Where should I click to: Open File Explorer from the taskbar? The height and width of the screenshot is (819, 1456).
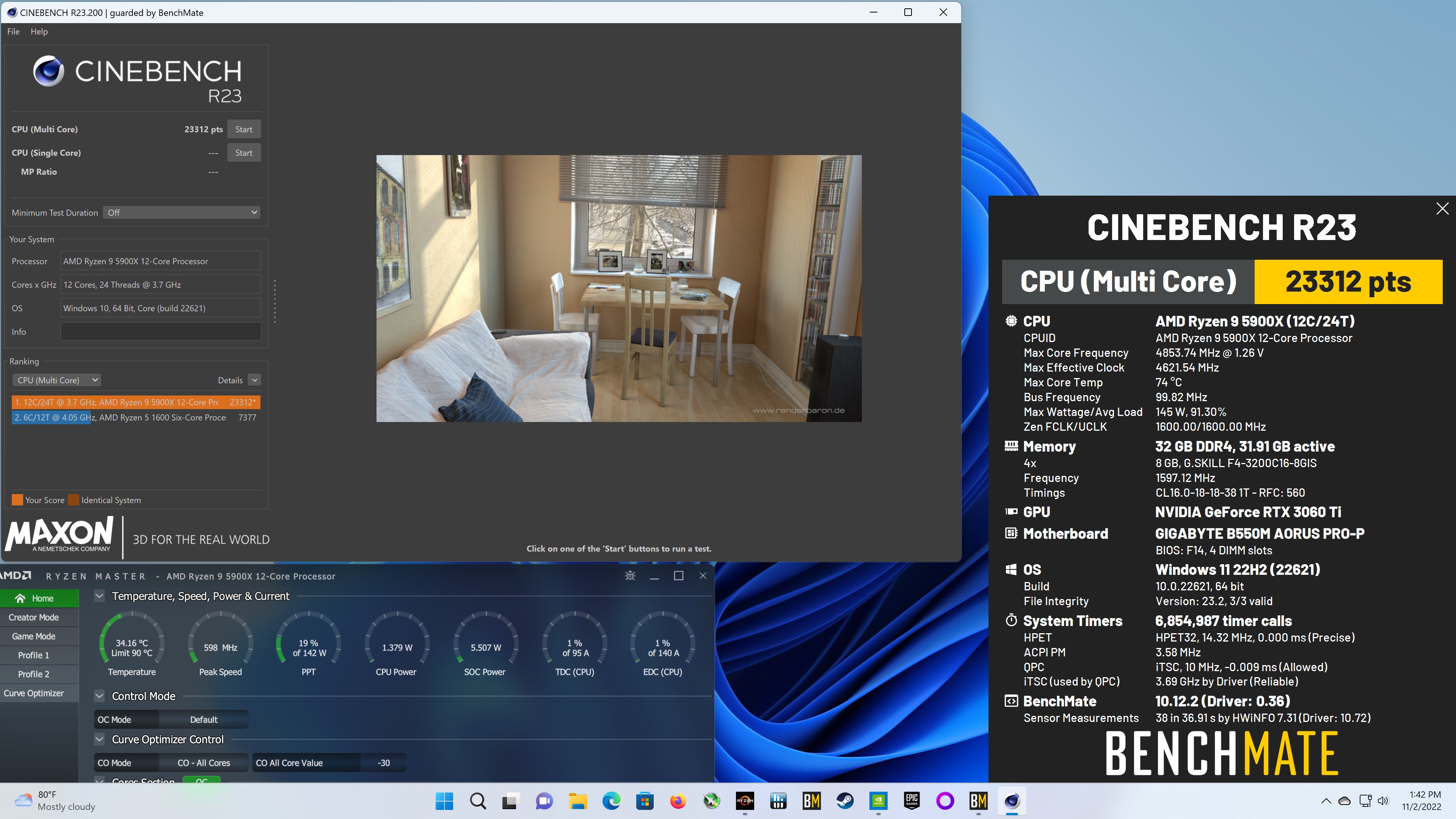[577, 801]
